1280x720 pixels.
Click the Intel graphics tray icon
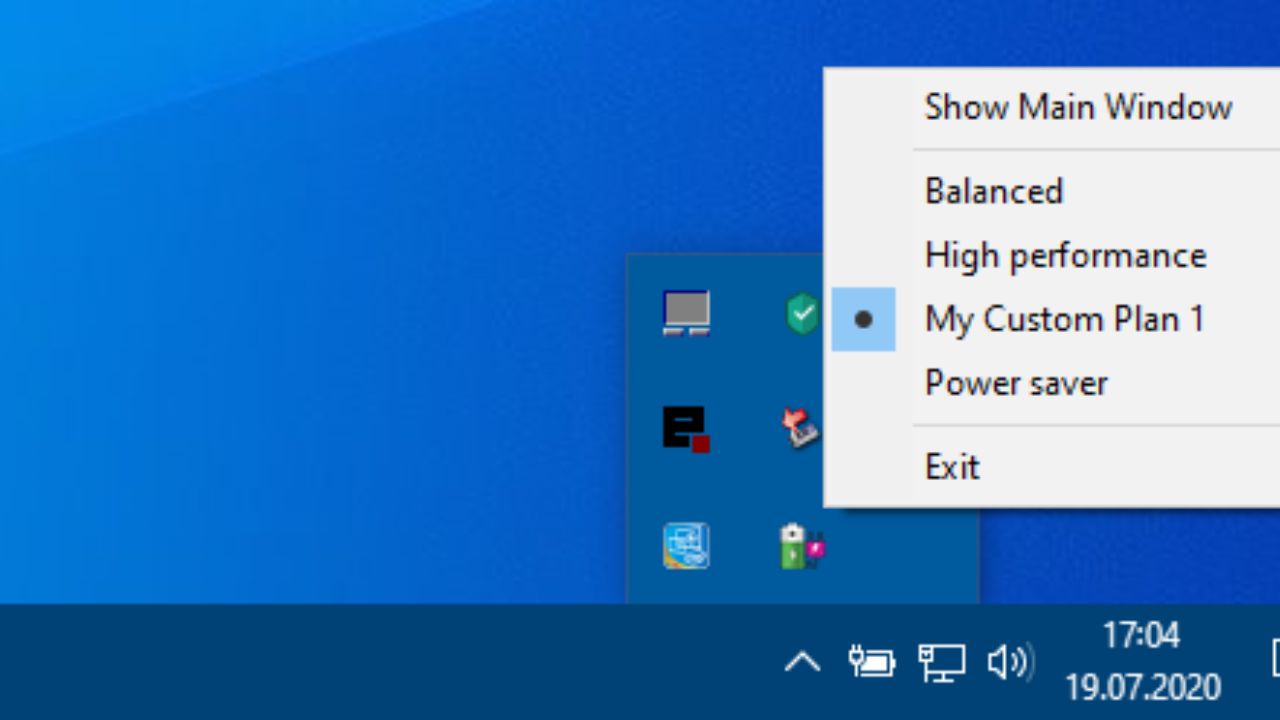[x=686, y=546]
